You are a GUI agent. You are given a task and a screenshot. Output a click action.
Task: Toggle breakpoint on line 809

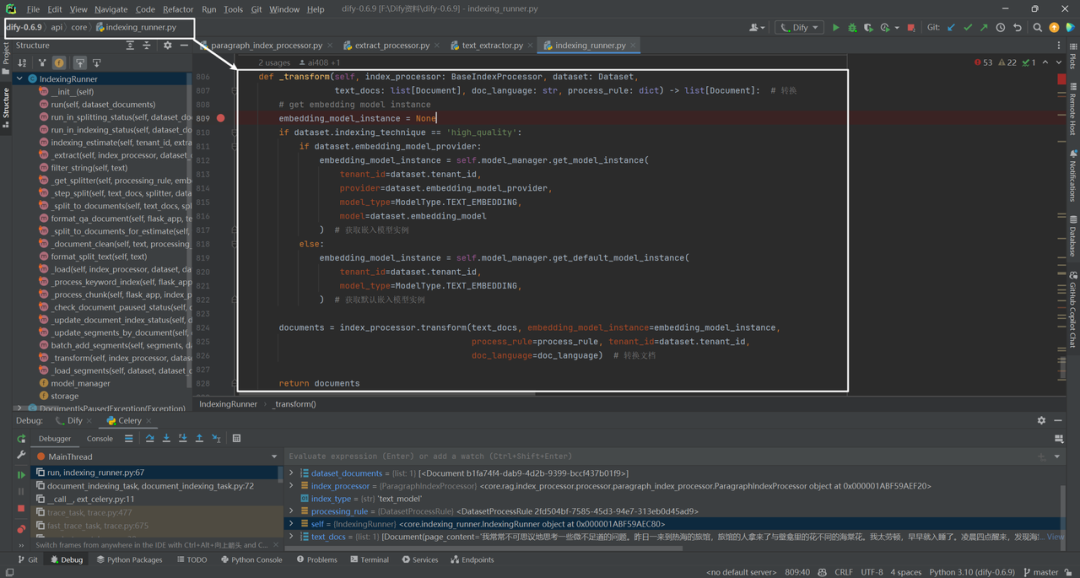click(x=220, y=118)
